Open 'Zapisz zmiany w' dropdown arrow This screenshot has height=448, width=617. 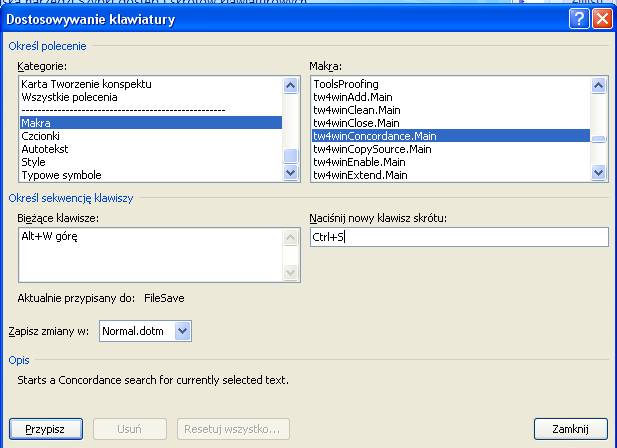[182, 331]
